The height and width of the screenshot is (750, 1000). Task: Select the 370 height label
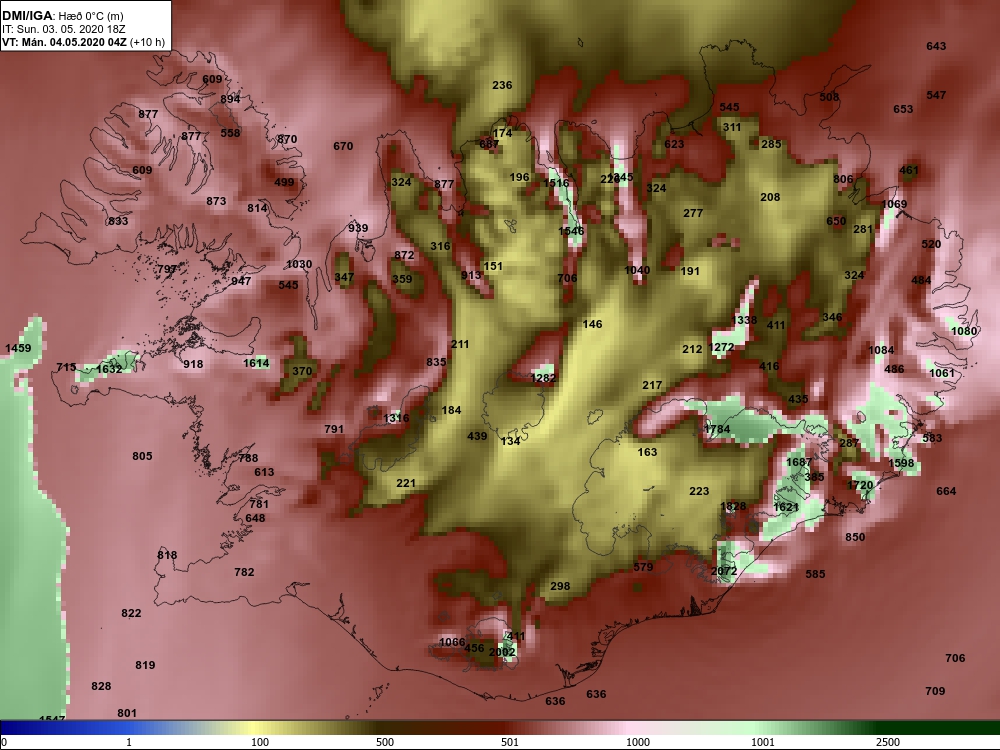click(302, 371)
